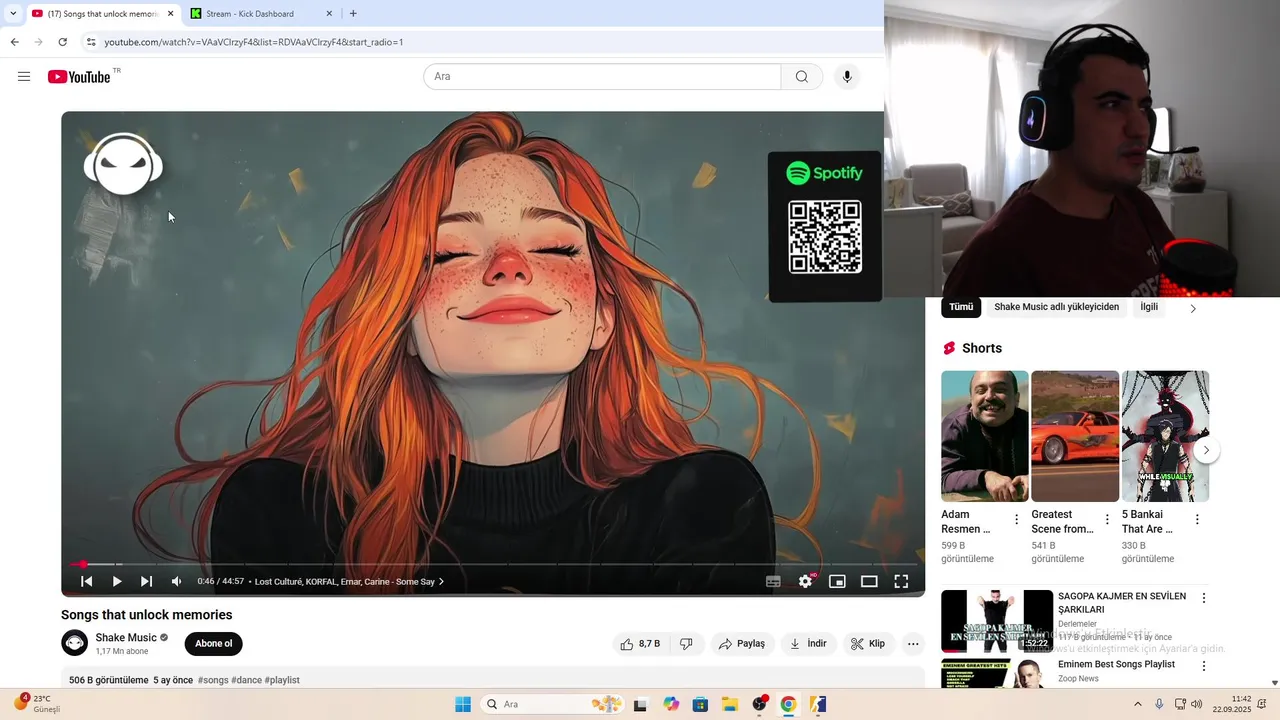Open the Shake Music channel avatar

pos(75,643)
